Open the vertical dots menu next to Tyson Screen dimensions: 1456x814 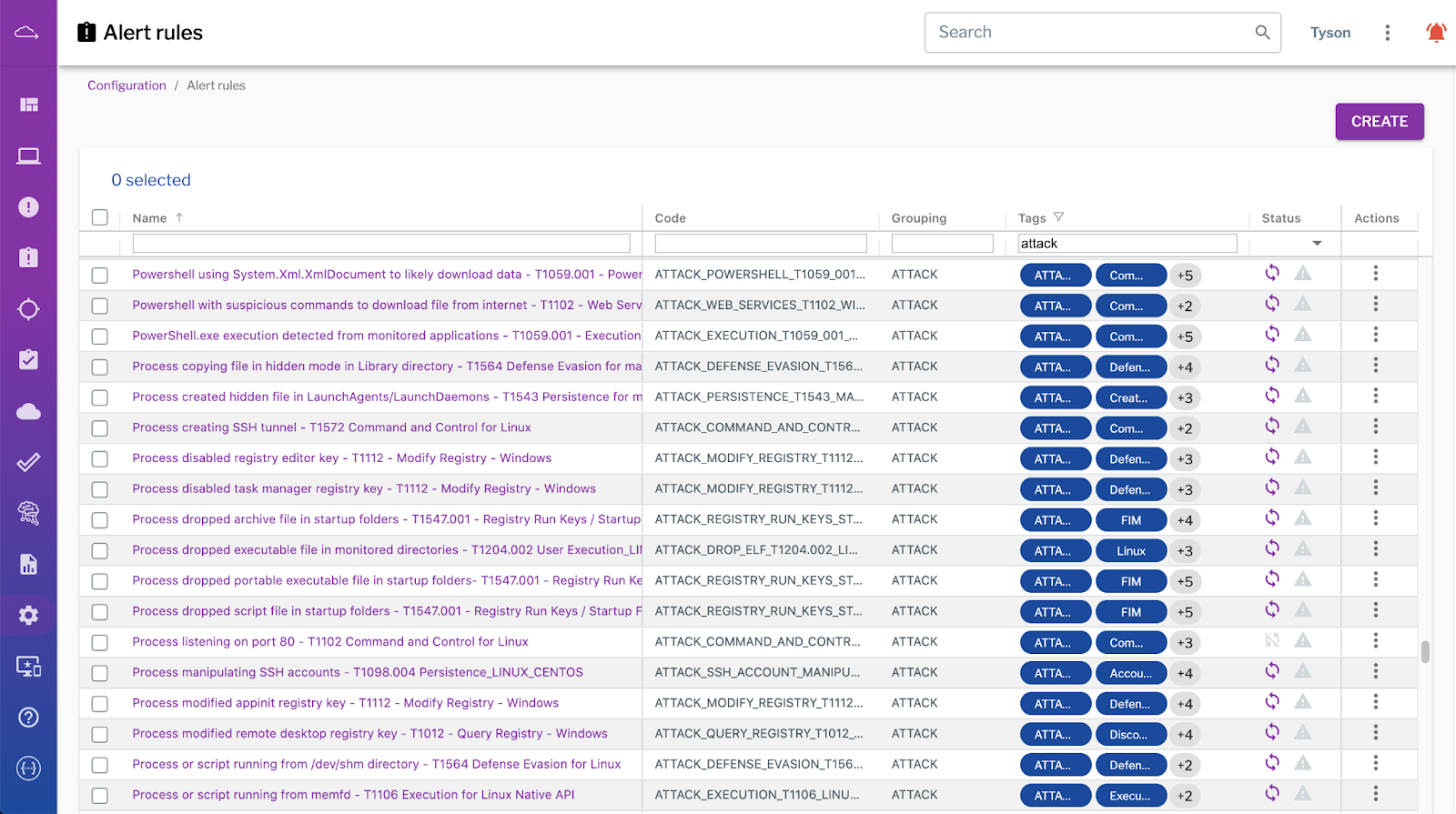coord(1387,33)
